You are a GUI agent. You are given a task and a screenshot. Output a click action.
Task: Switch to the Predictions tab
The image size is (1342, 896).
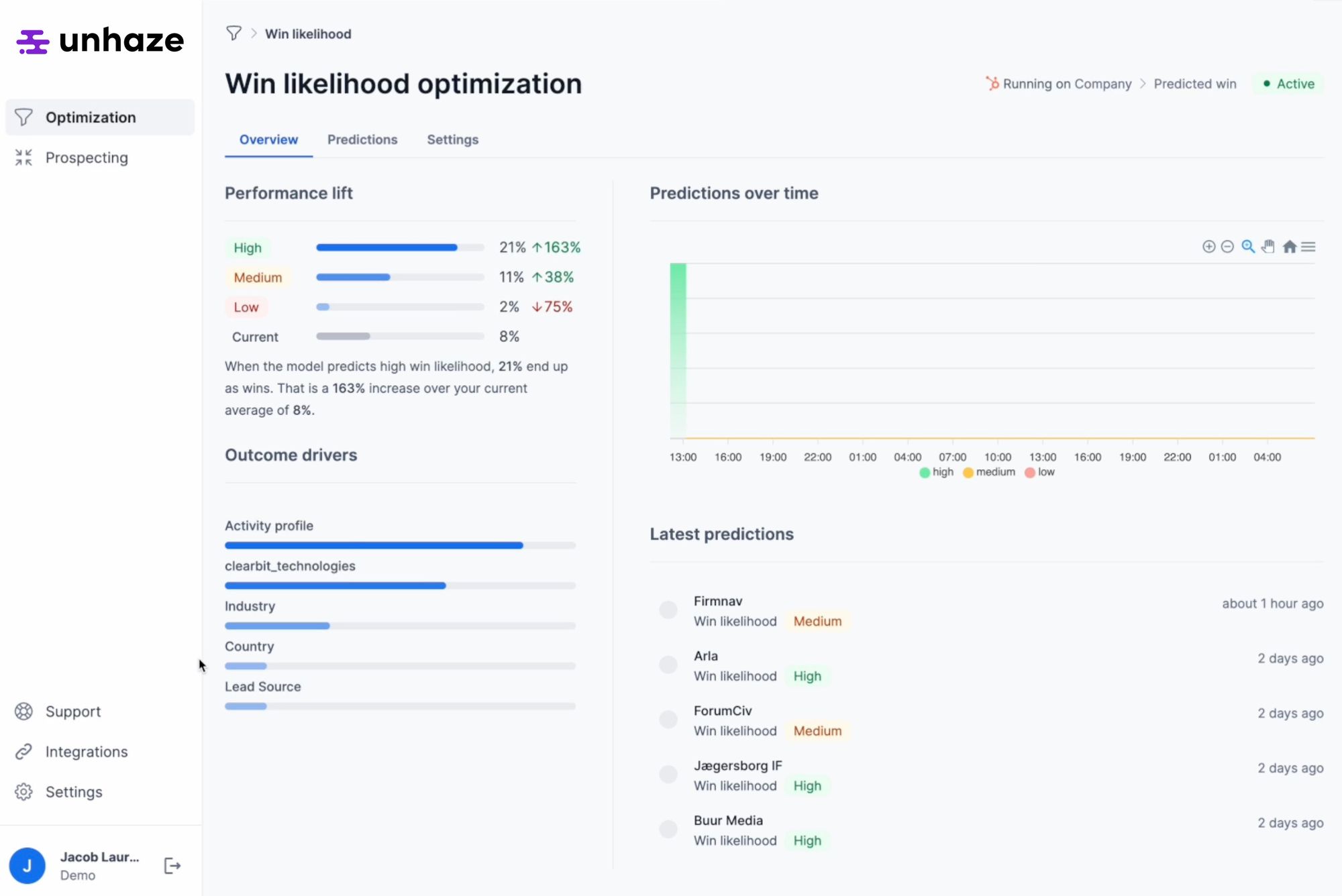[362, 139]
